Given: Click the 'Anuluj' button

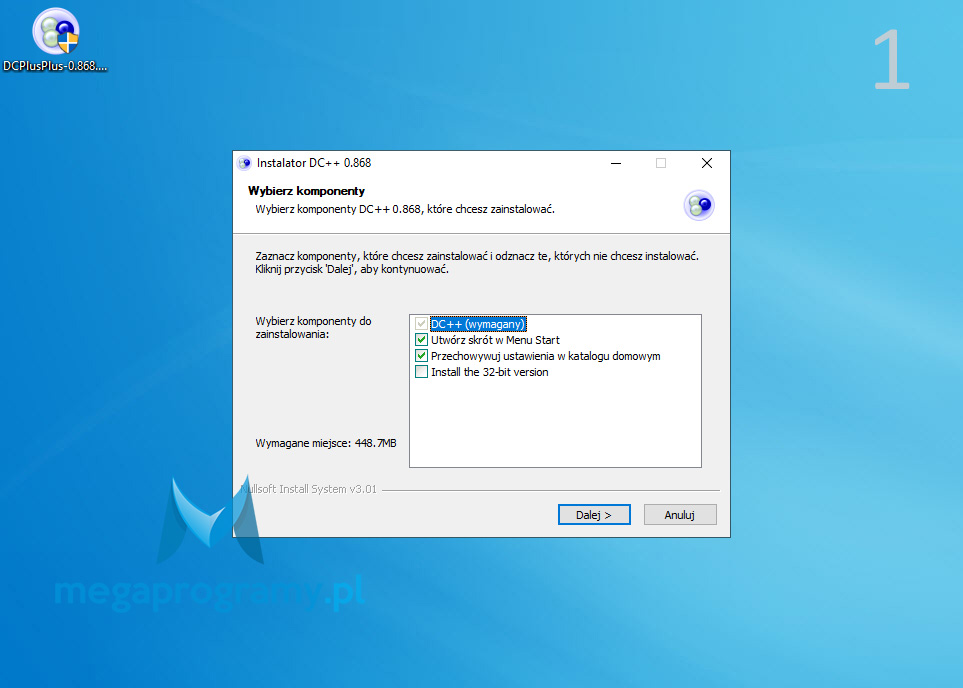Looking at the screenshot, I should point(680,515).
